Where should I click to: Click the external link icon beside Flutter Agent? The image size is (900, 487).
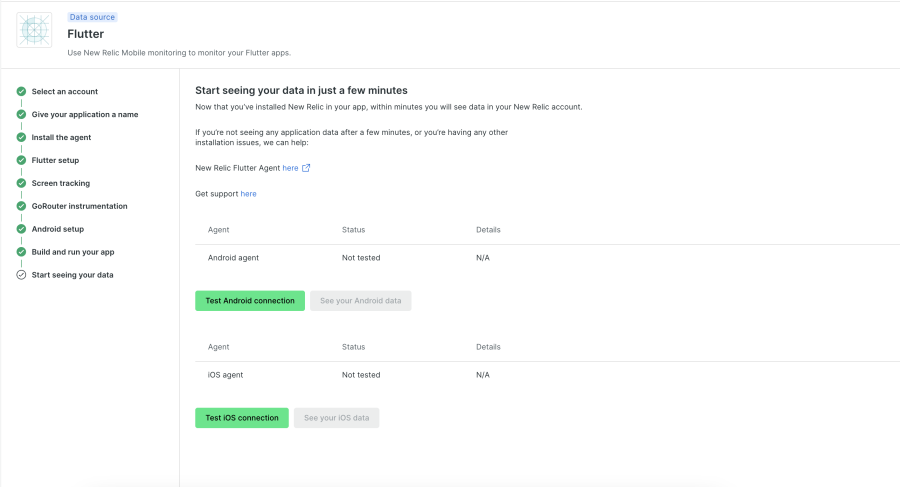pyautogui.click(x=306, y=168)
